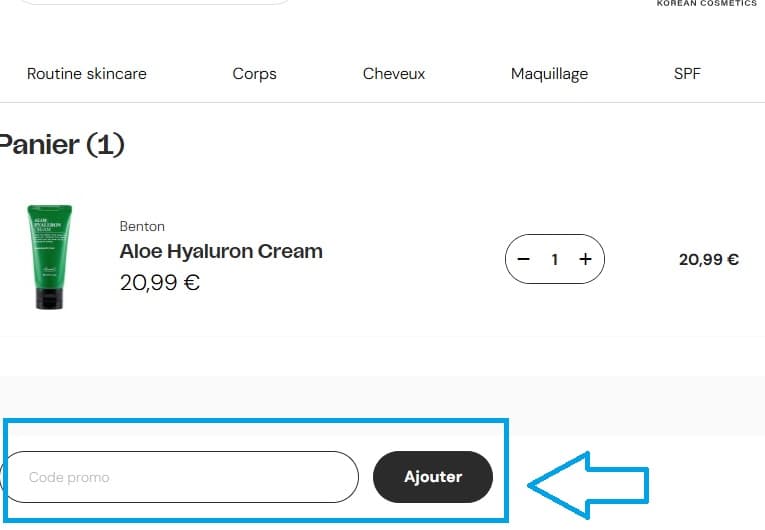Screen dimensions: 765x530
Task: Click the quantity value in the stepper
Action: coord(554,259)
